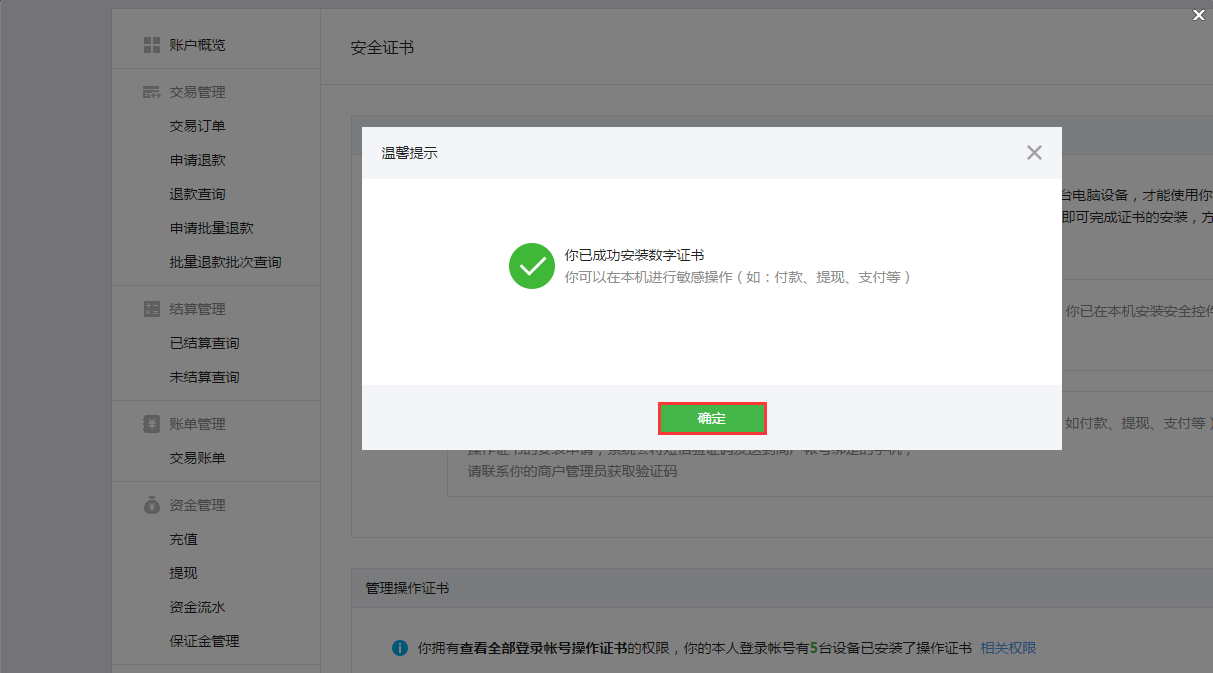Click the blue info icon near 管理操作证书
Screen dimensions: 1213x673
[400, 648]
